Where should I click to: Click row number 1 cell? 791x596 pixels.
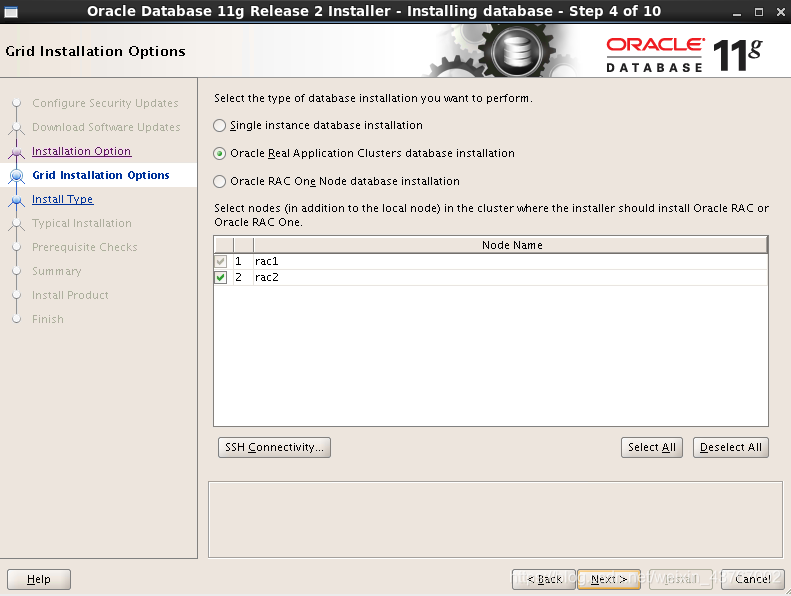243,261
